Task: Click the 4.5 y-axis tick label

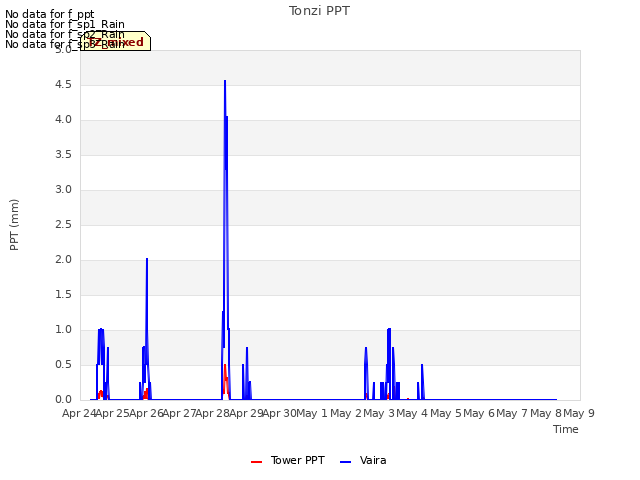Action: point(63,84)
